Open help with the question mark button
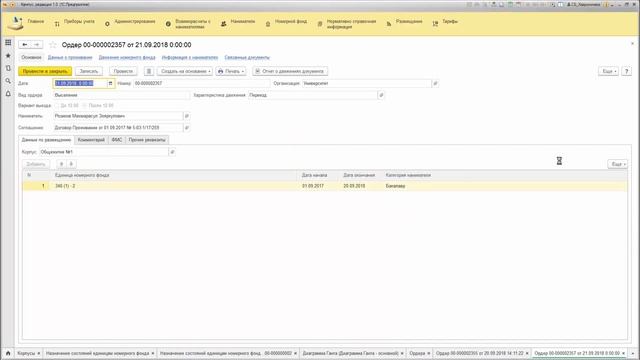The image size is (640, 360). pos(627,71)
